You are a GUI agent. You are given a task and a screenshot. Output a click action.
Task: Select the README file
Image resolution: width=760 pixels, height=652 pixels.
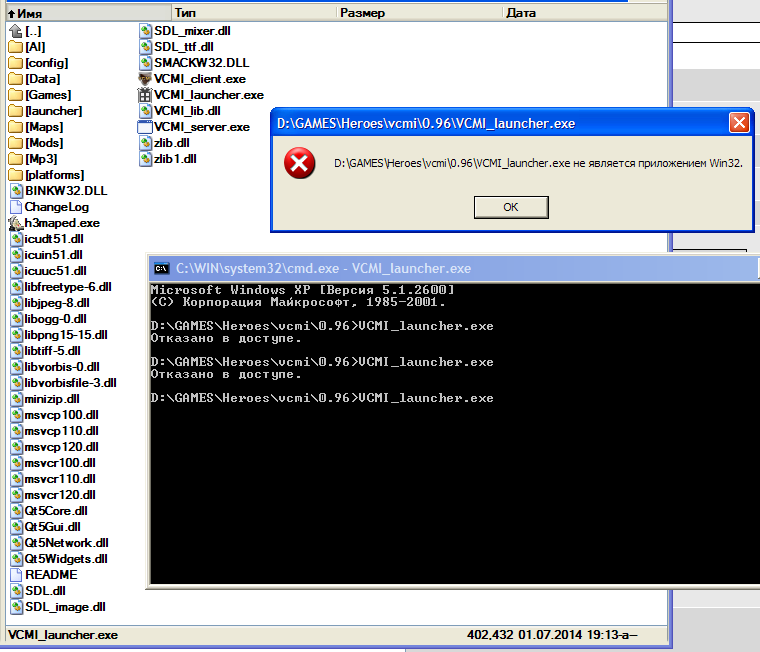(50, 575)
